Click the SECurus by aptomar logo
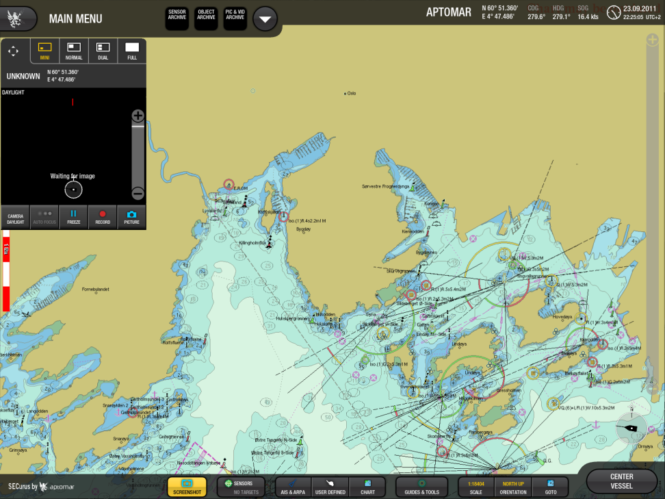This screenshot has height=499, width=665. (x=41, y=487)
